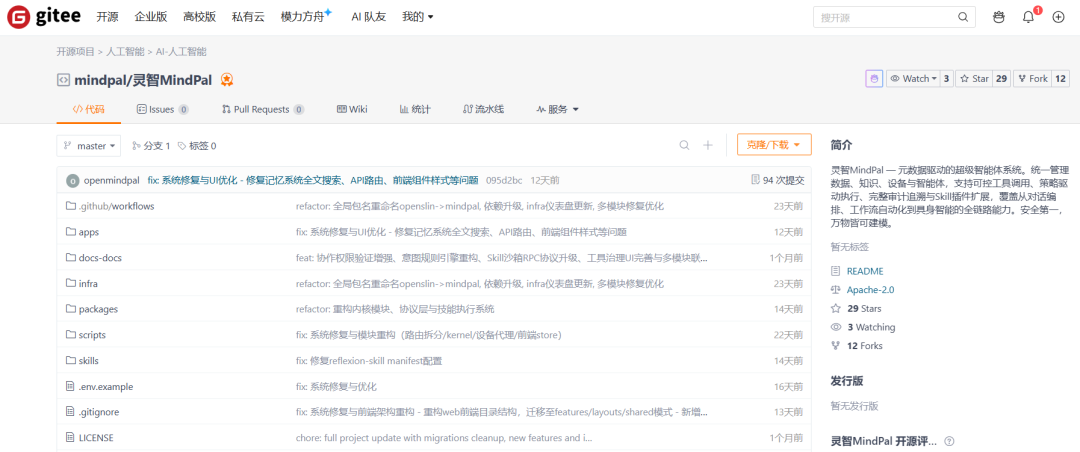The height and width of the screenshot is (452, 1080).
Task: Switch to the 代码 tab
Action: click(x=89, y=109)
